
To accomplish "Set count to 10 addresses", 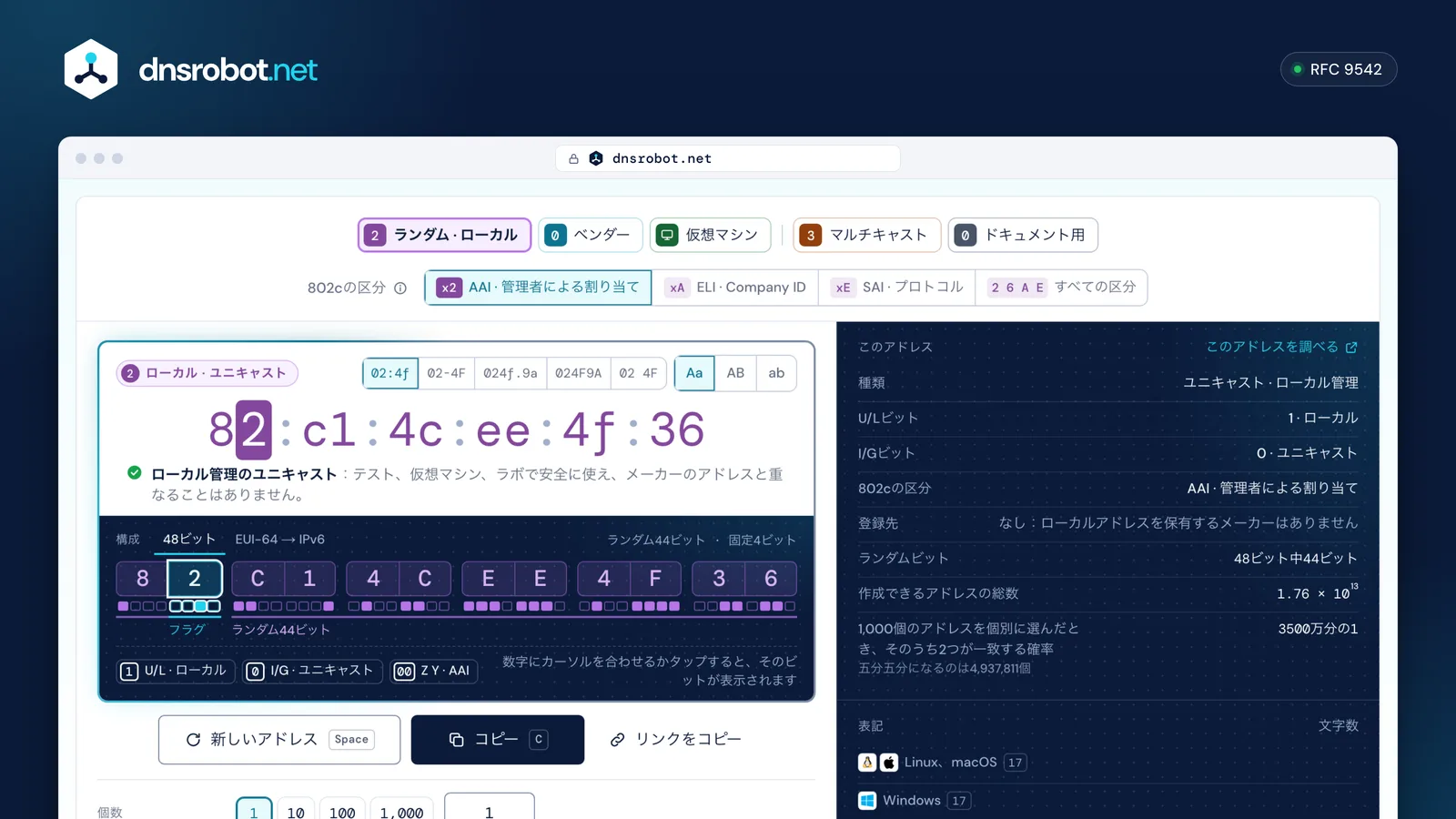I will (x=296, y=810).
